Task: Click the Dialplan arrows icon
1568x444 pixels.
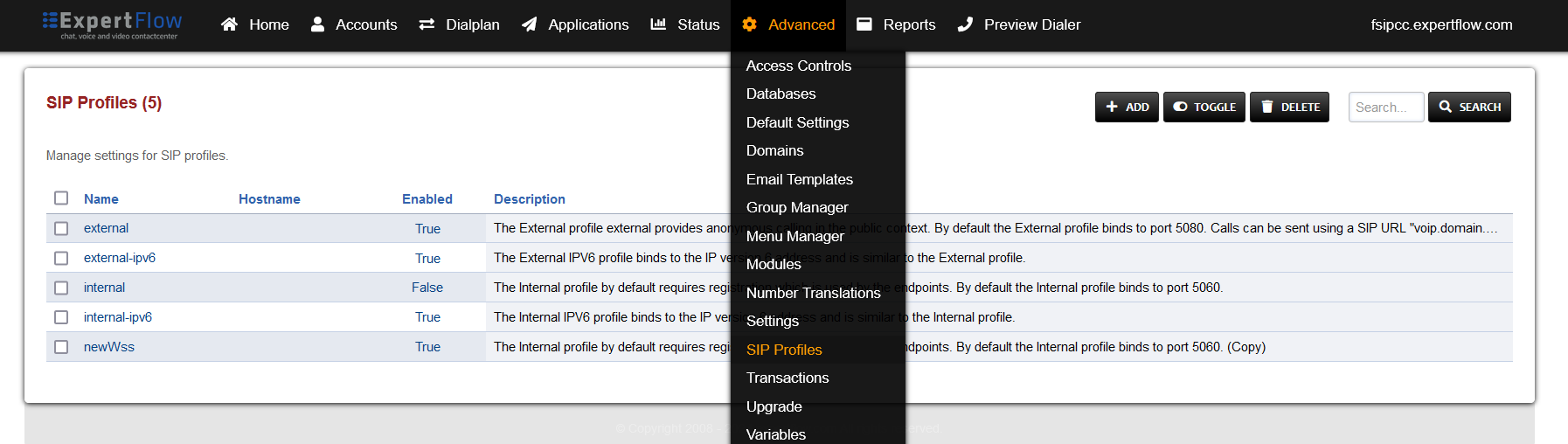Action: tap(427, 24)
